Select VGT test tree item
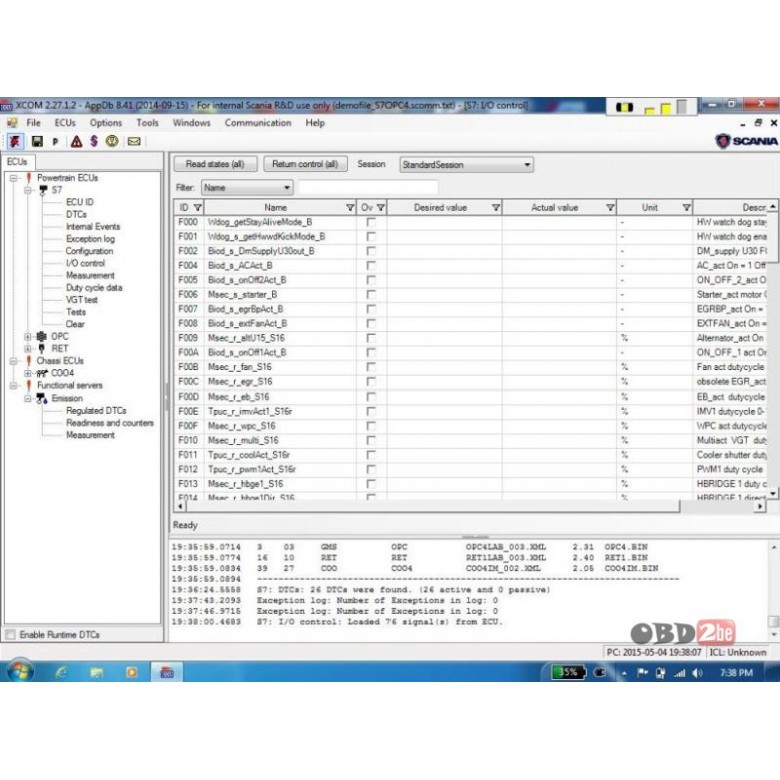This screenshot has height=780, width=780. 82,300
